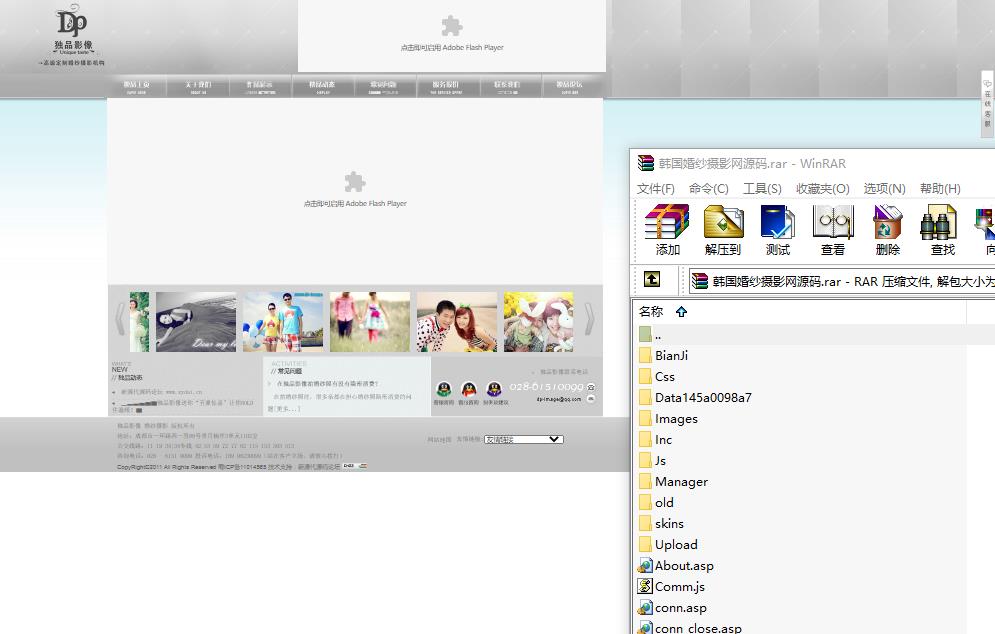Select the About.asp file

click(x=676, y=565)
